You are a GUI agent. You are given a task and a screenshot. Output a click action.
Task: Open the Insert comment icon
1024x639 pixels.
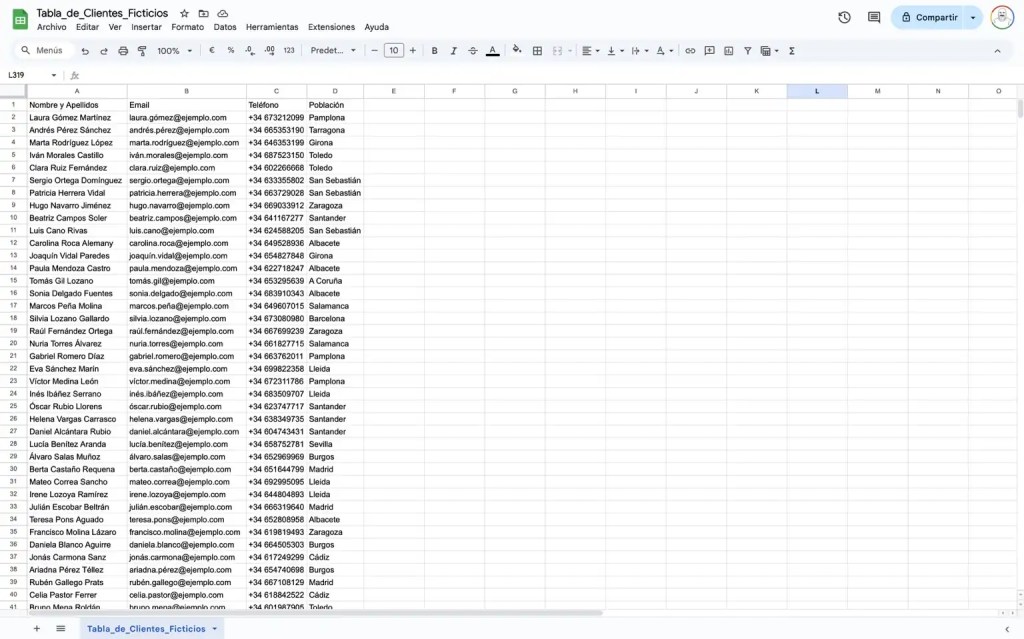pos(709,50)
